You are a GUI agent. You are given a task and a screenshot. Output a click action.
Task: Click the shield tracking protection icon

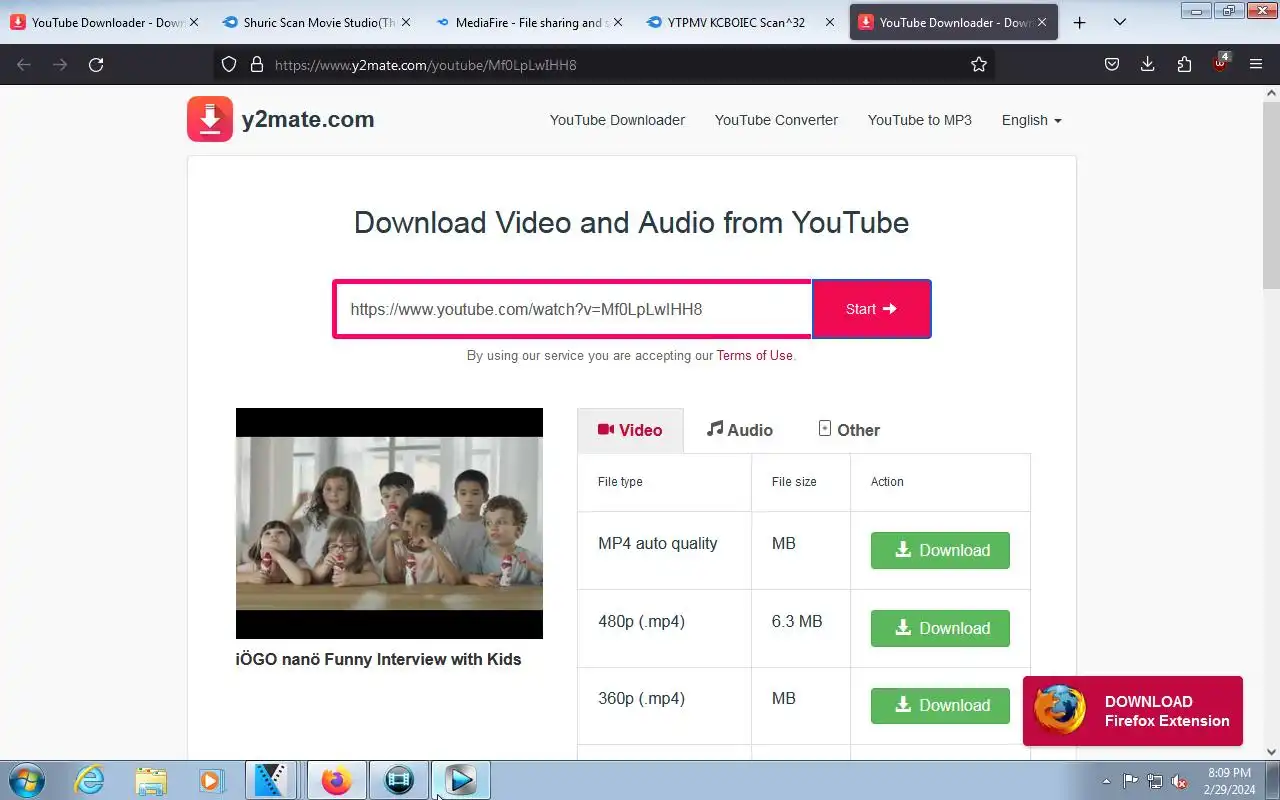[x=229, y=65]
